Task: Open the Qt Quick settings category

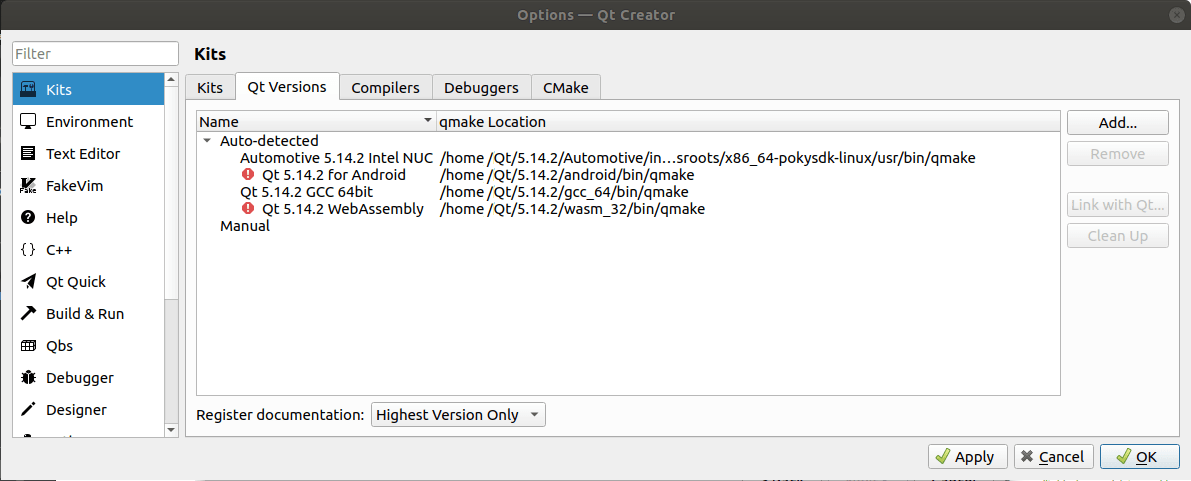Action: click(x=75, y=282)
